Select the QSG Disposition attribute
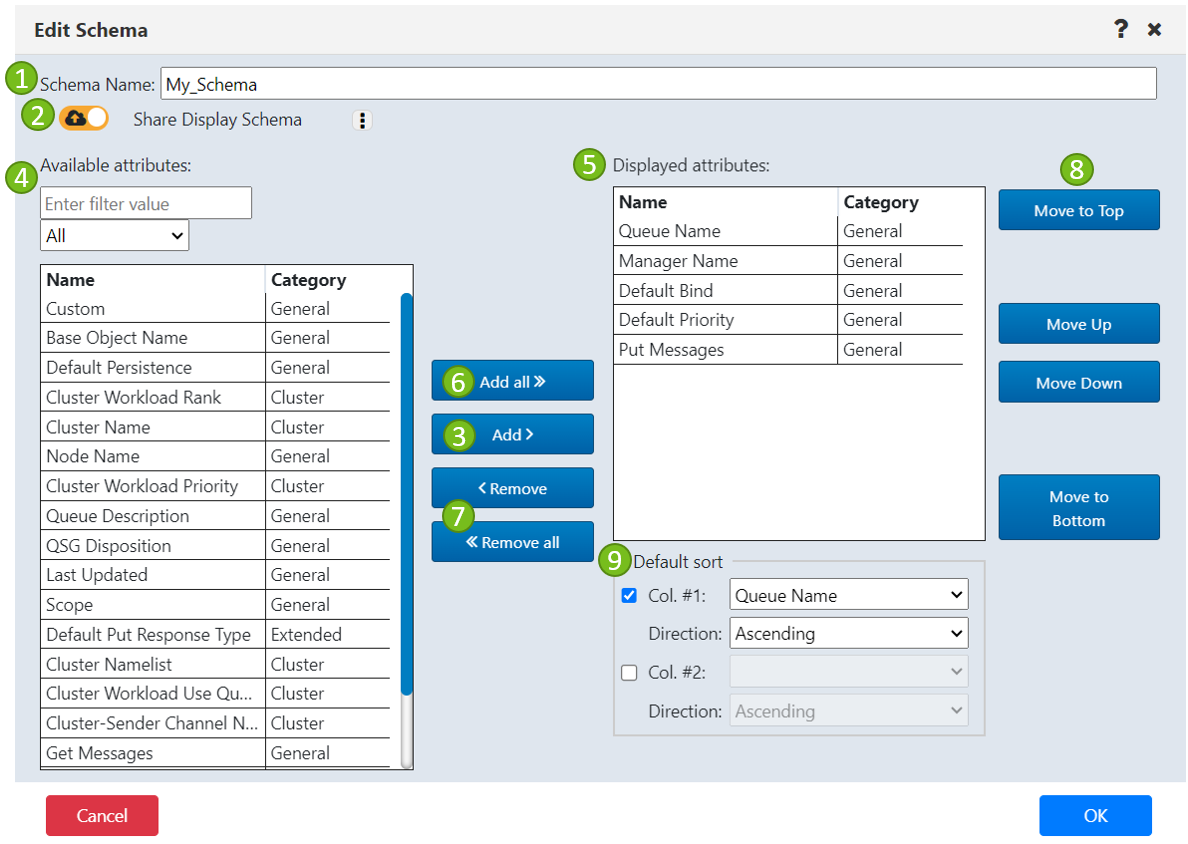The height and width of the screenshot is (844, 1188). point(215,545)
